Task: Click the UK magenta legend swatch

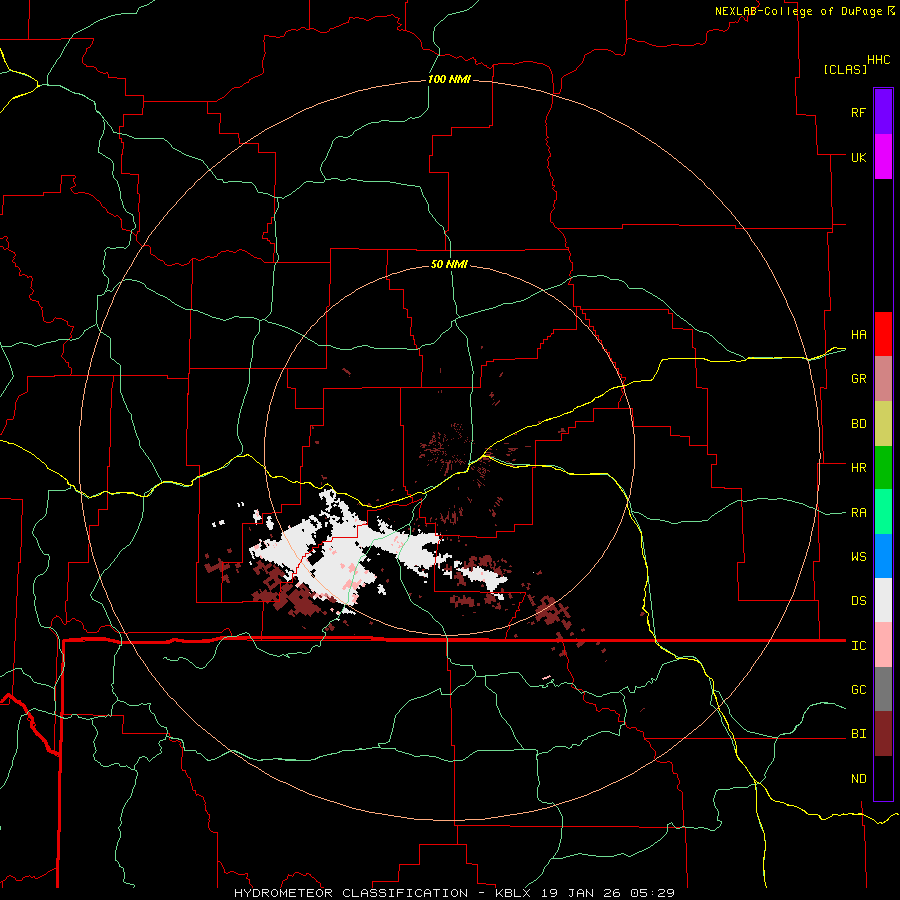Action: (883, 157)
